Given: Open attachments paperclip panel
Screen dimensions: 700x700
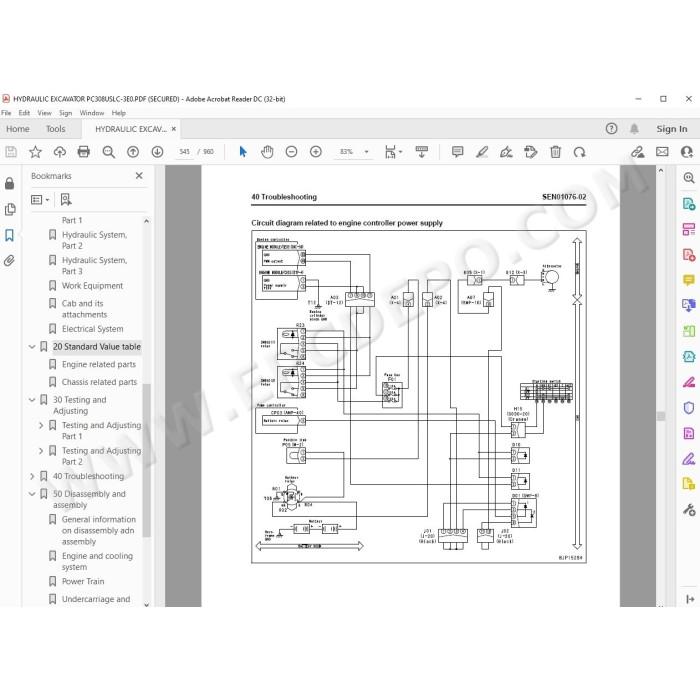Looking at the screenshot, I should (x=10, y=260).
